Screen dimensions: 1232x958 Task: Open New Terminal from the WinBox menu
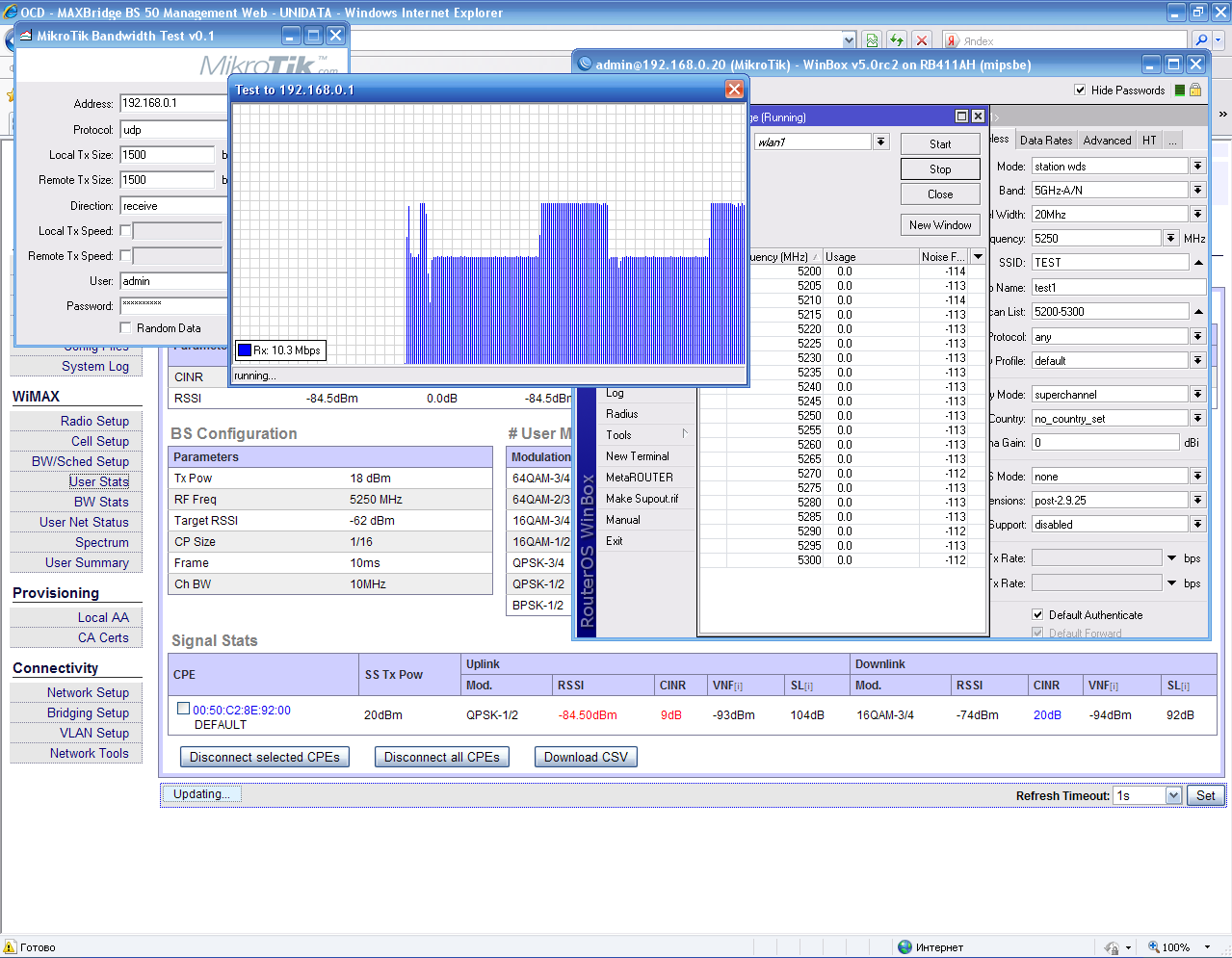[x=637, y=456]
